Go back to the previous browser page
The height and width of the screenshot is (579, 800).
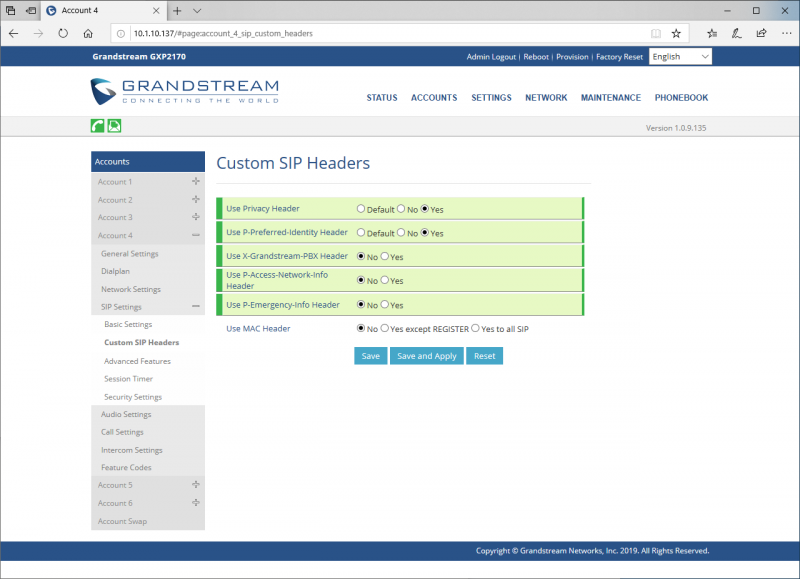(14, 34)
